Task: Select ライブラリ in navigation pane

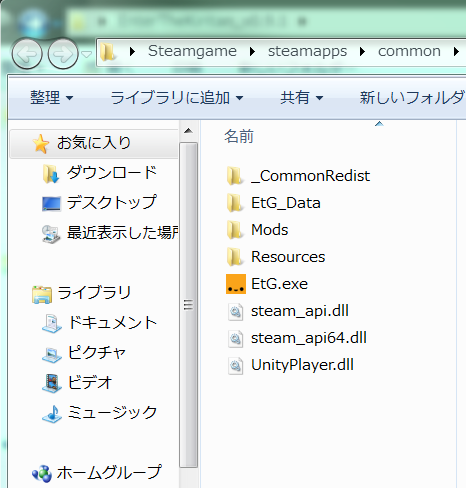Action: pyautogui.click(x=94, y=293)
